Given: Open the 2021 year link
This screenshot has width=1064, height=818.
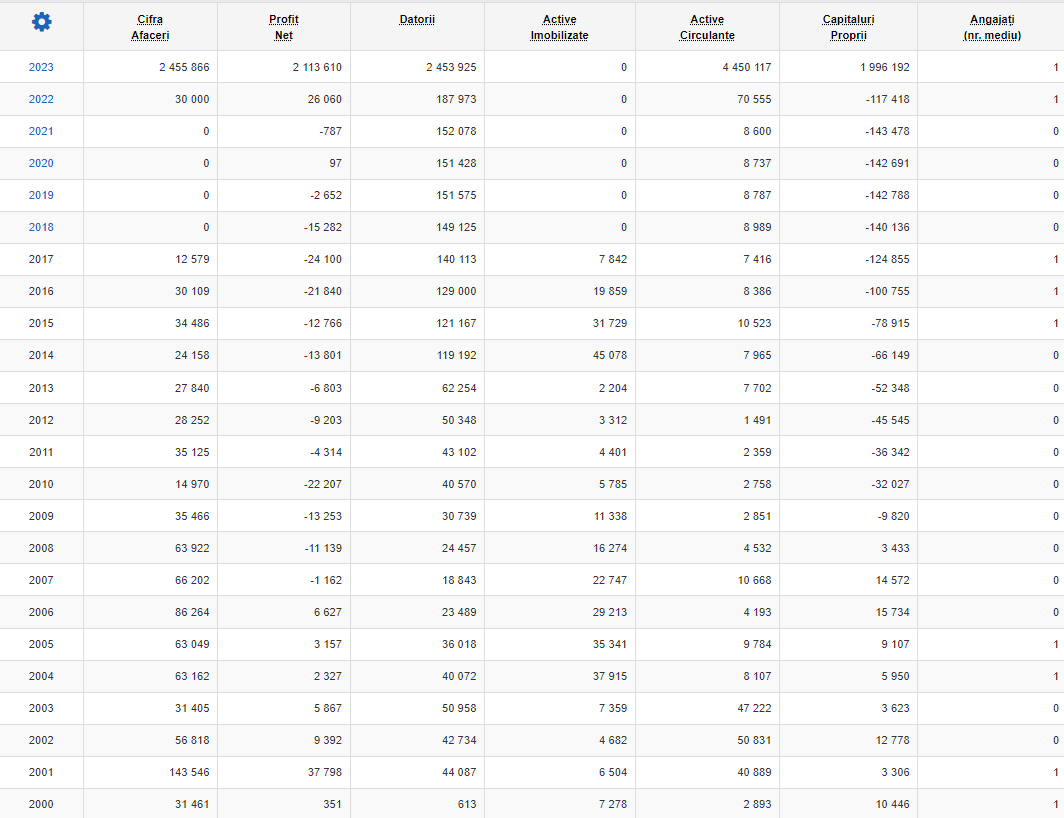Looking at the screenshot, I should pyautogui.click(x=41, y=131).
